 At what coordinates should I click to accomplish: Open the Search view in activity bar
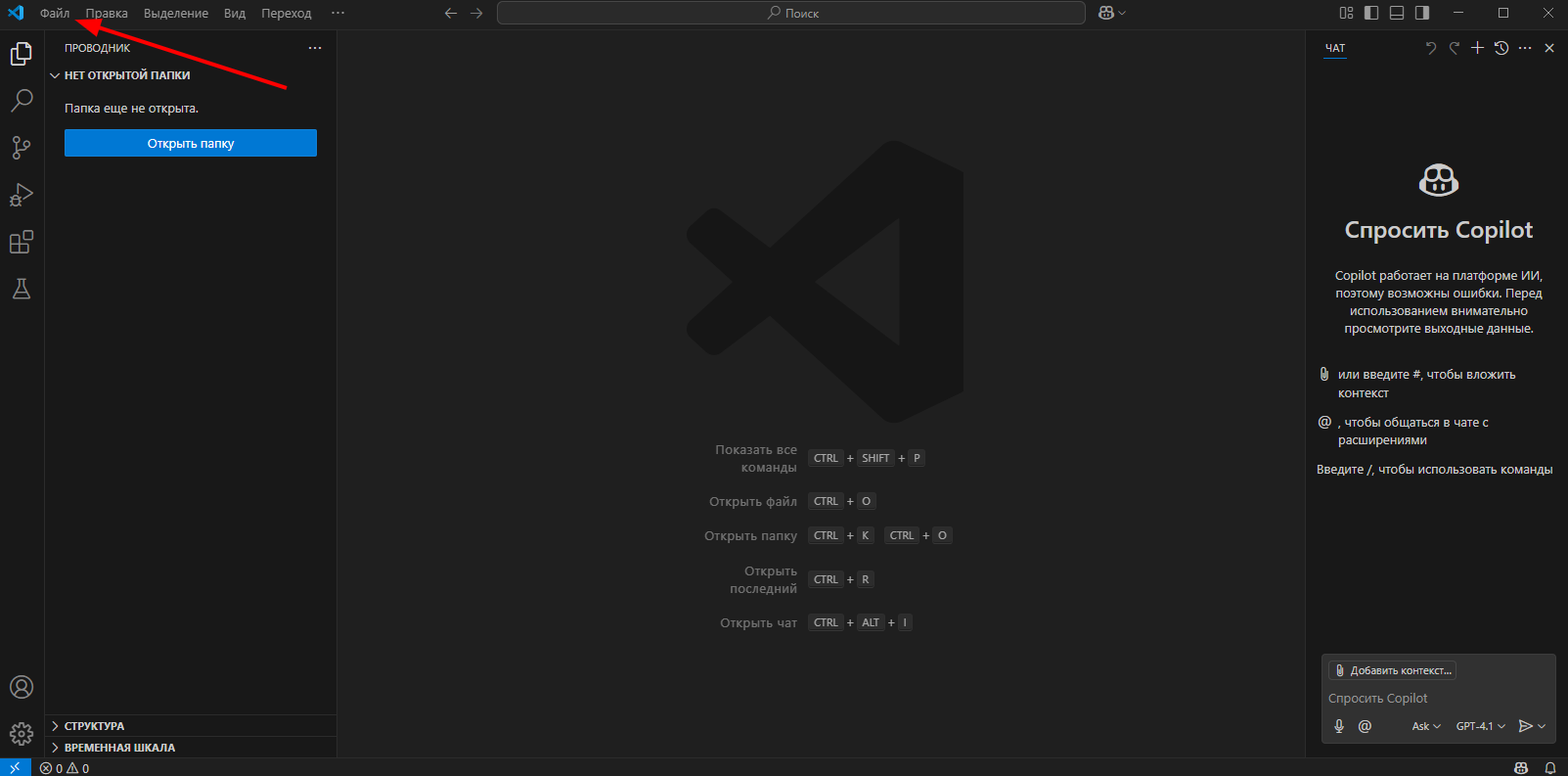[22, 100]
